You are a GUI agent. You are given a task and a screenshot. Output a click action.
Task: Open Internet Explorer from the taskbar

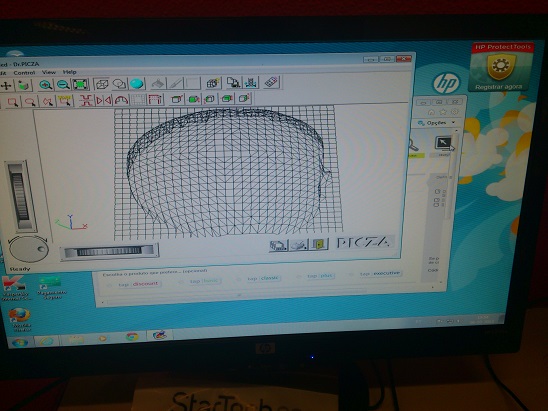46,341
